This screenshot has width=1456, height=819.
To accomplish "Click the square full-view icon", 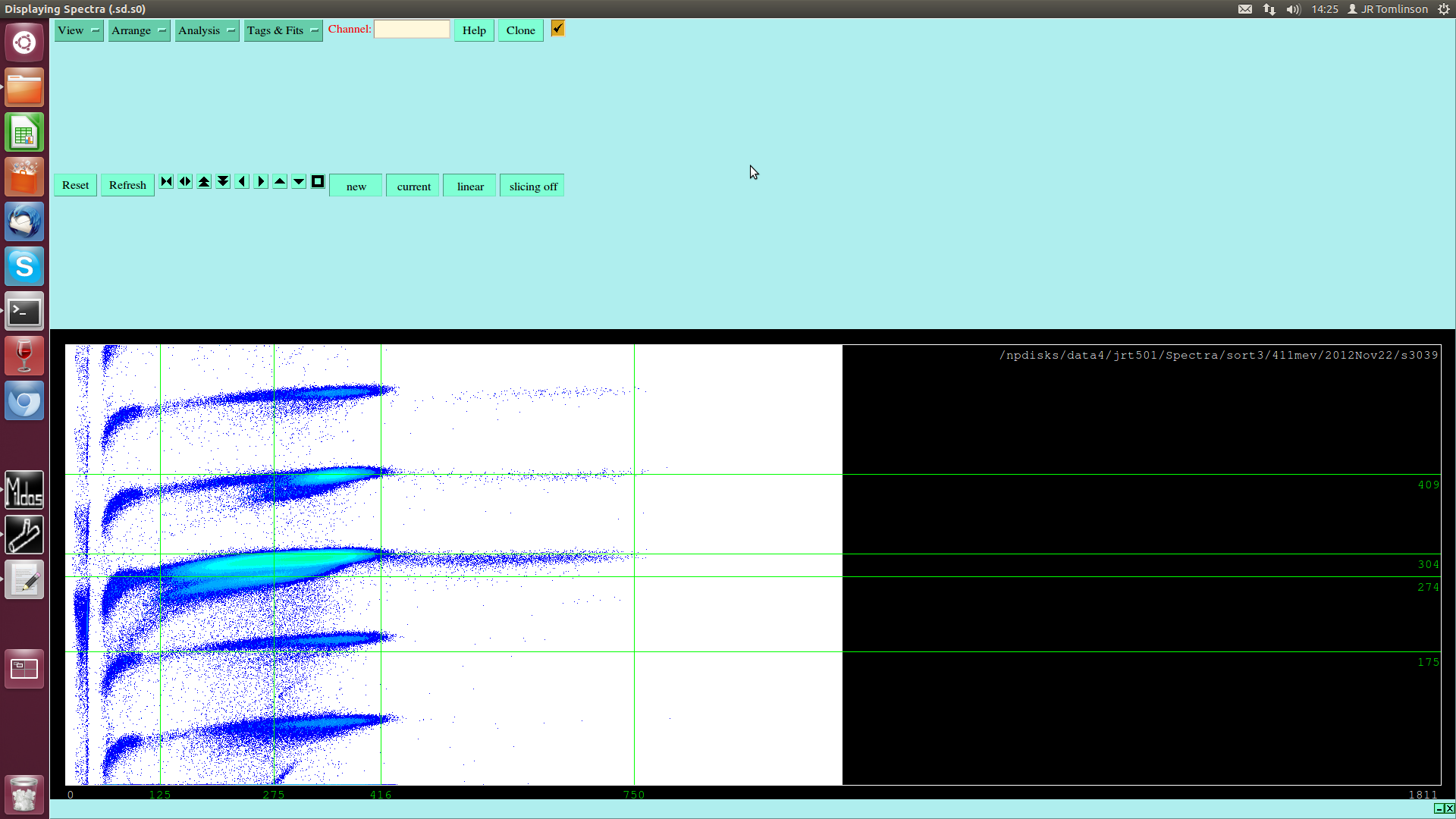I will (x=318, y=181).
